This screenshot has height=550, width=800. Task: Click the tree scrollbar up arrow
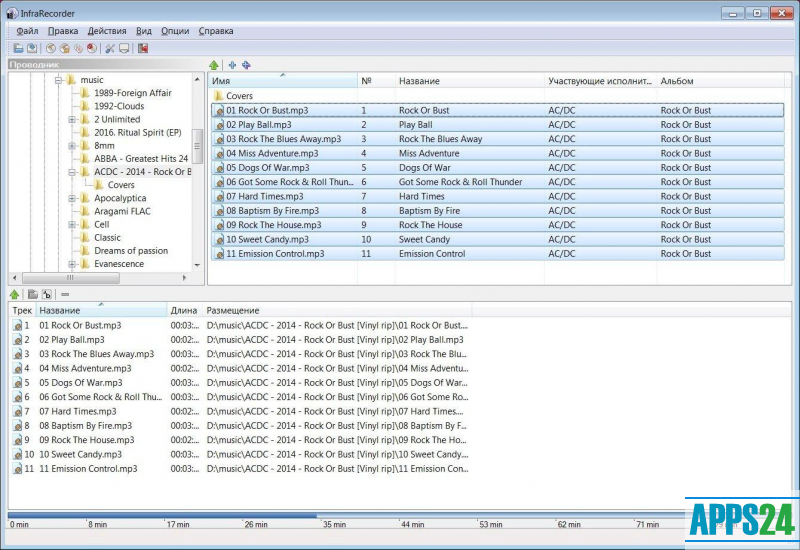tap(197, 80)
